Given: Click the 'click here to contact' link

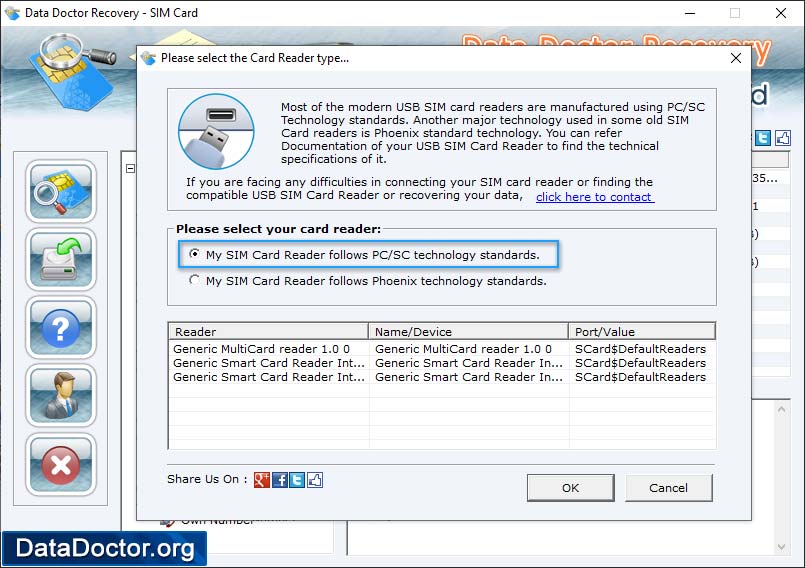Looking at the screenshot, I should click(595, 197).
